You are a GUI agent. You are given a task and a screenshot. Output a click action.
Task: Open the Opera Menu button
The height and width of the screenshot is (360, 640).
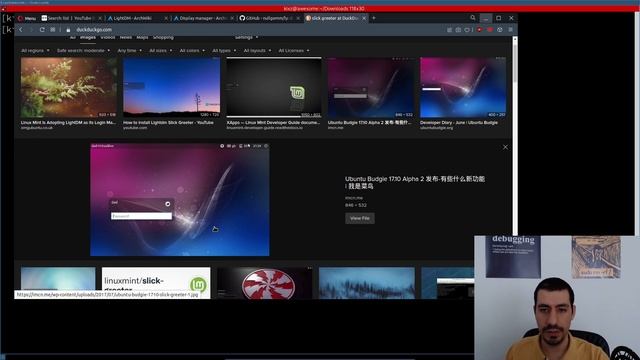[27, 18]
